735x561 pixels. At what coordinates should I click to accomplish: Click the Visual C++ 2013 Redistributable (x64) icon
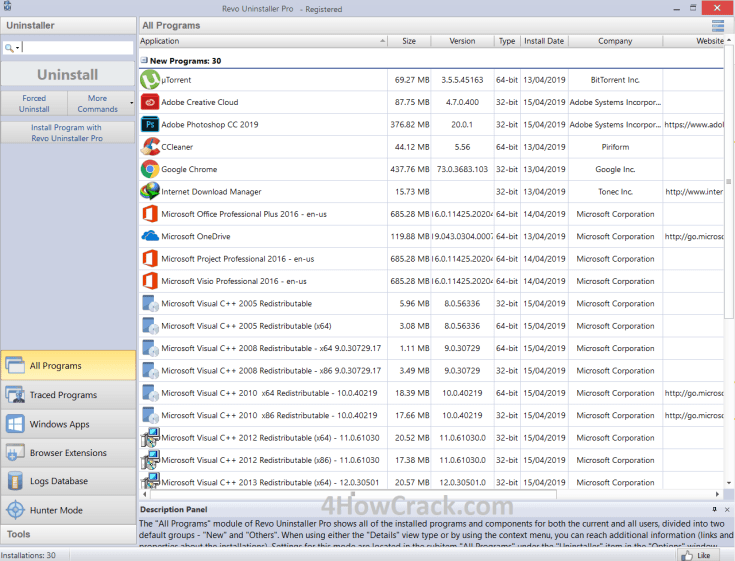(150, 481)
